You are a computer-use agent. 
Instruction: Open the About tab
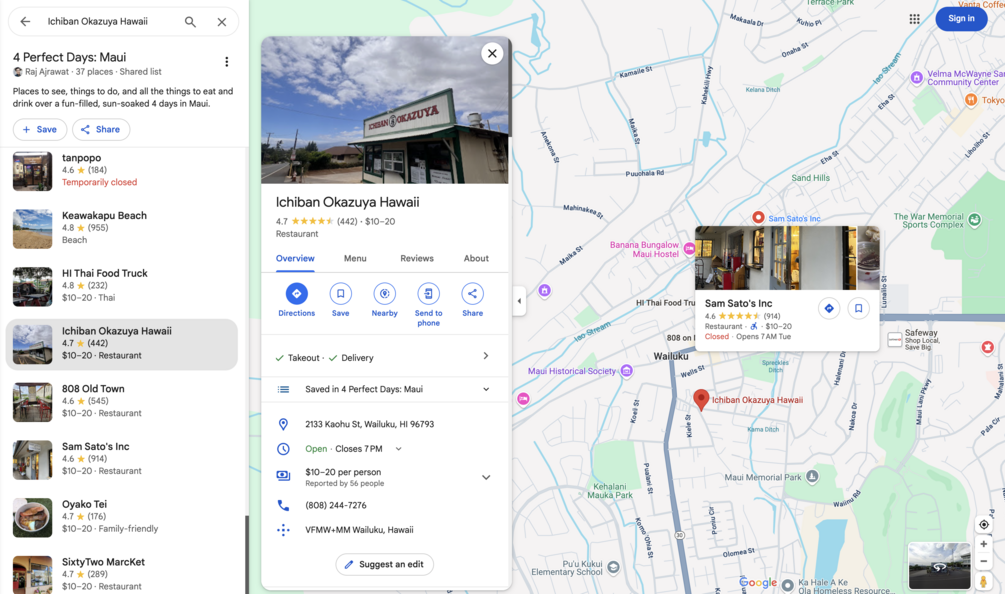click(476, 258)
